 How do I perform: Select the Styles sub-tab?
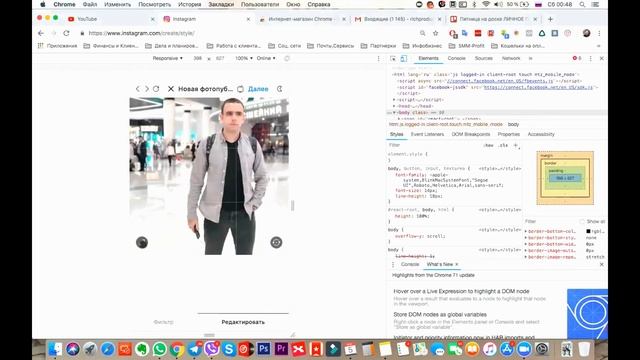pyautogui.click(x=396, y=134)
